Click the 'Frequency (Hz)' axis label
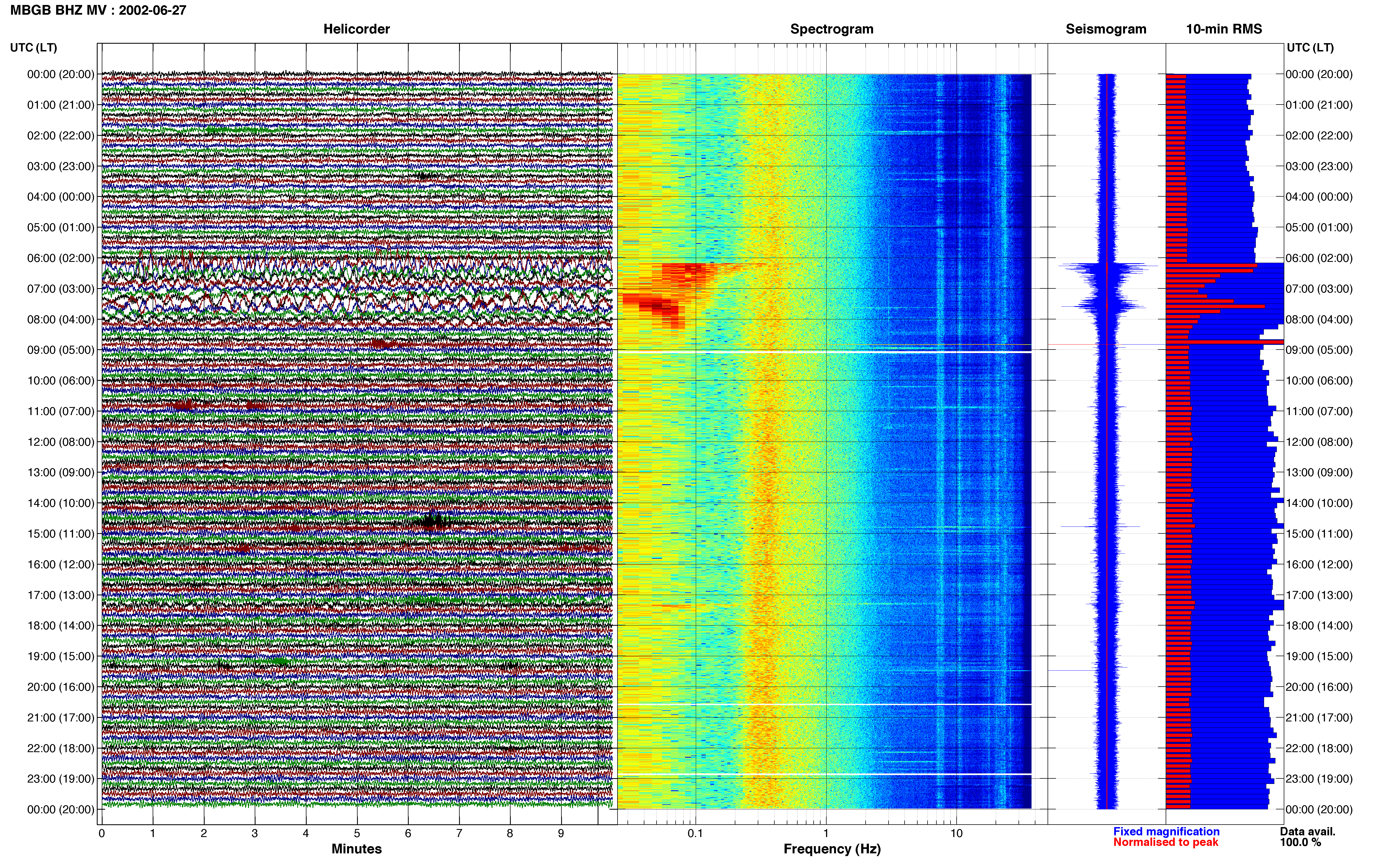 [832, 849]
